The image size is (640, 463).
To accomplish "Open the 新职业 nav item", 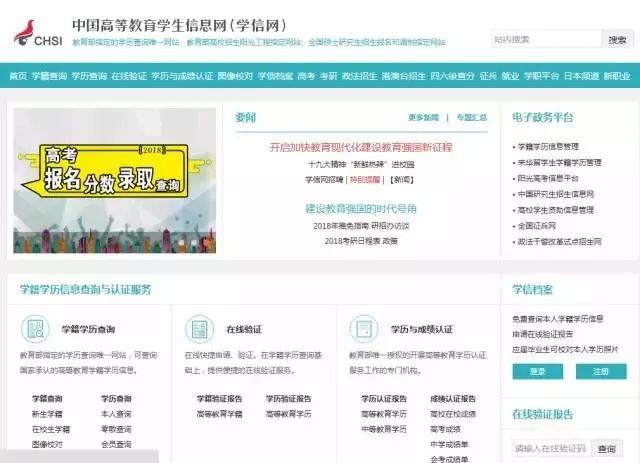I will click(617, 76).
